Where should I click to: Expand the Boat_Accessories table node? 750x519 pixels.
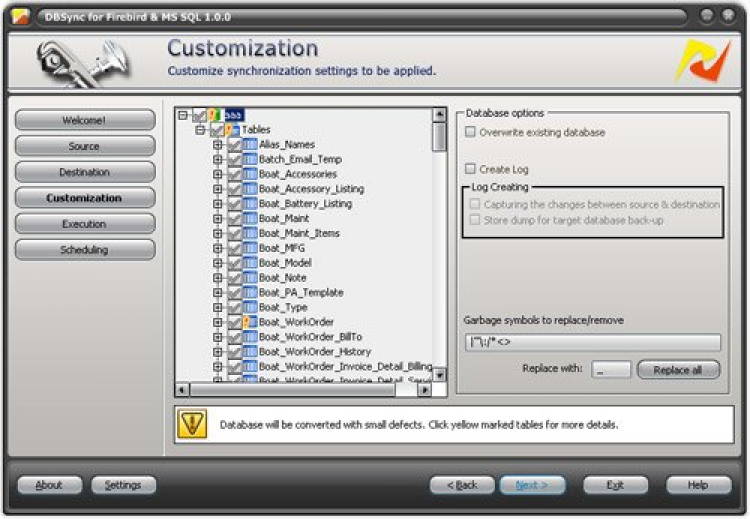pyautogui.click(x=218, y=174)
